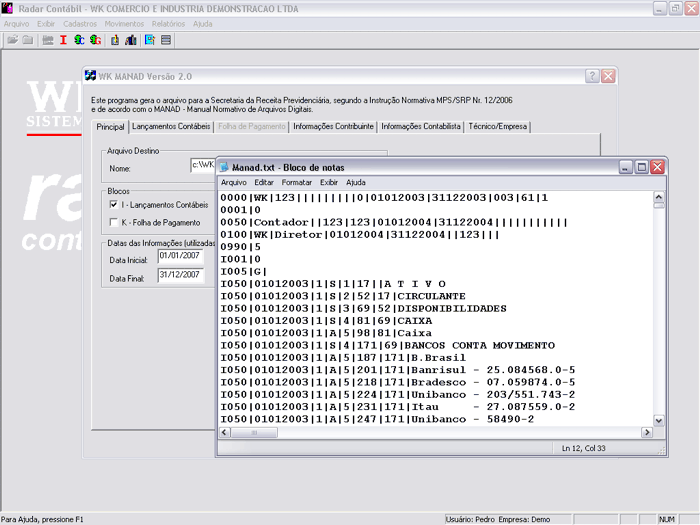Click the Data Inicial date field
The image size is (700, 525).
(180, 257)
